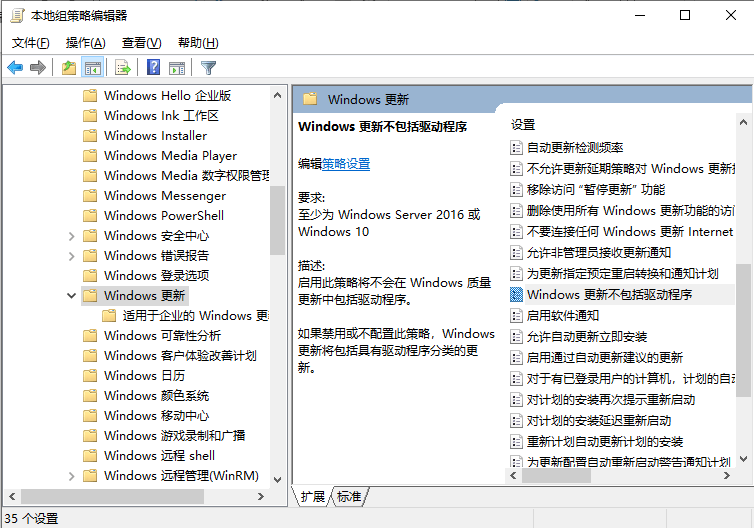The image size is (754, 528).
Task: Click the Export list toolbar icon
Action: pos(123,68)
